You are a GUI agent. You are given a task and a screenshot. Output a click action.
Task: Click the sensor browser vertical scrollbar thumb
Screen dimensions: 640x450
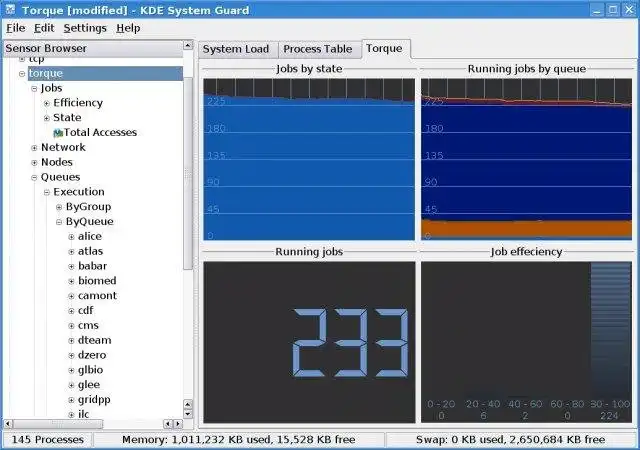(188, 173)
